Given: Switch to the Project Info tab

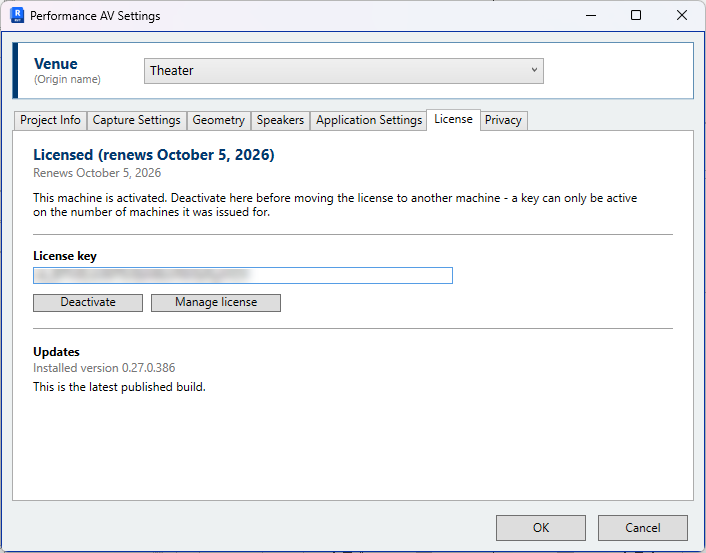Looking at the screenshot, I should 50,120.
